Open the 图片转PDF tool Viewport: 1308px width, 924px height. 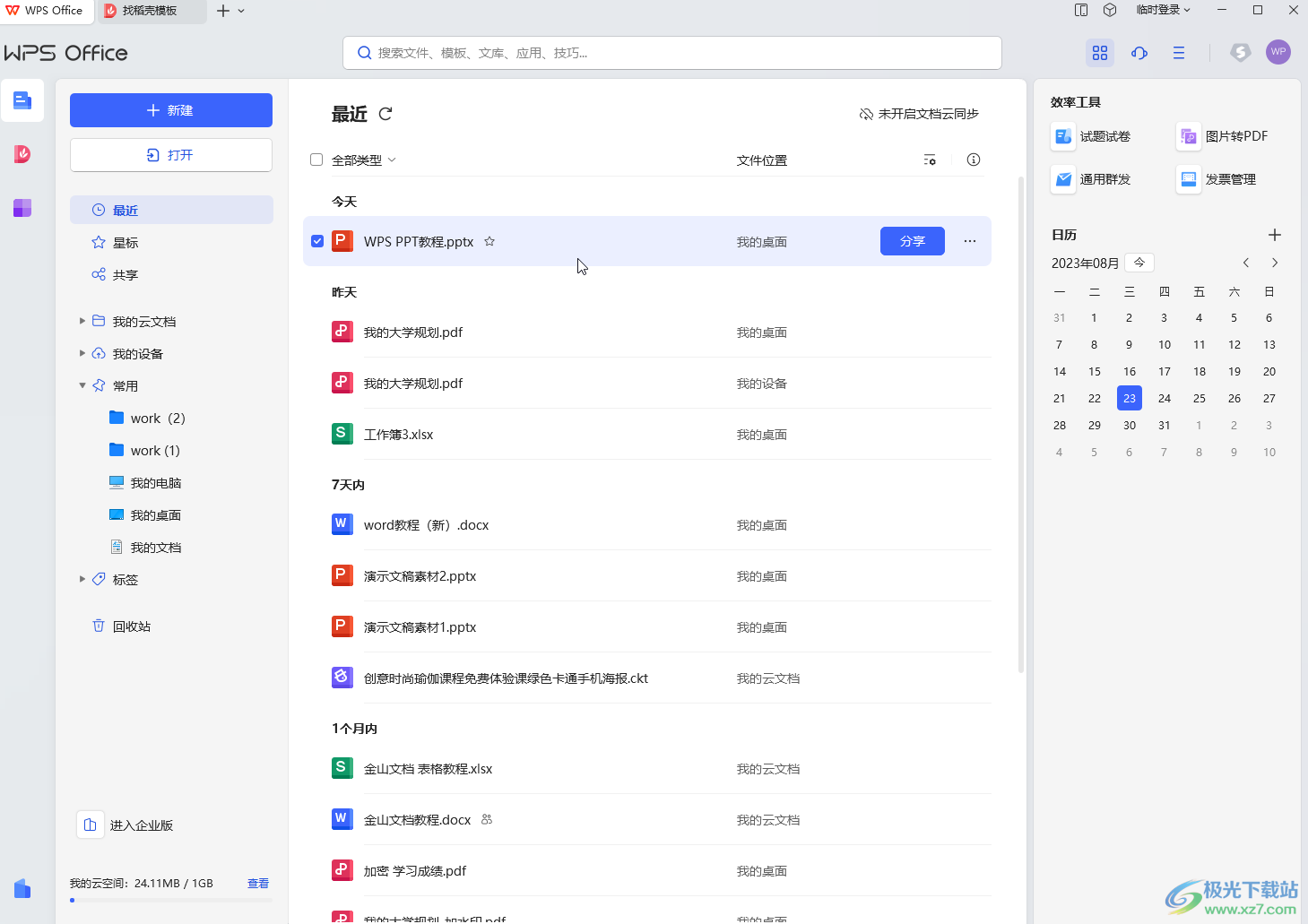(x=1223, y=136)
